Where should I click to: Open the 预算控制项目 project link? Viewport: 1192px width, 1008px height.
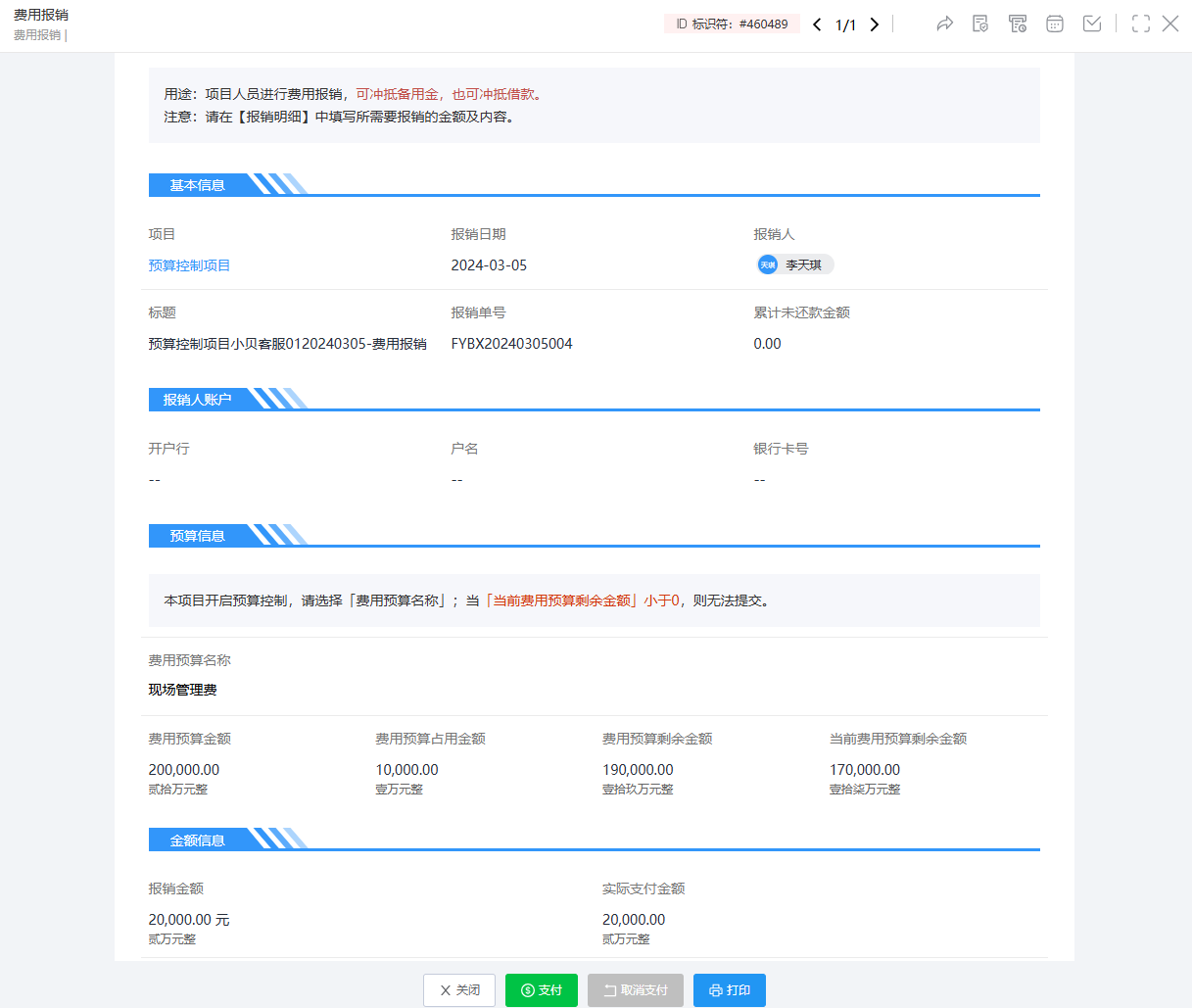[x=189, y=265]
